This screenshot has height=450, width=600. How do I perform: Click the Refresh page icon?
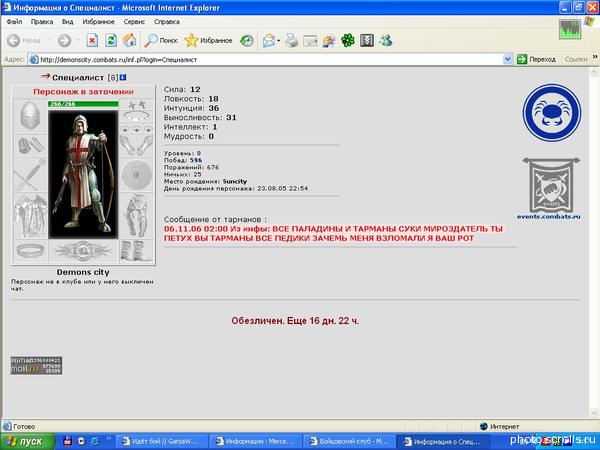pos(111,40)
